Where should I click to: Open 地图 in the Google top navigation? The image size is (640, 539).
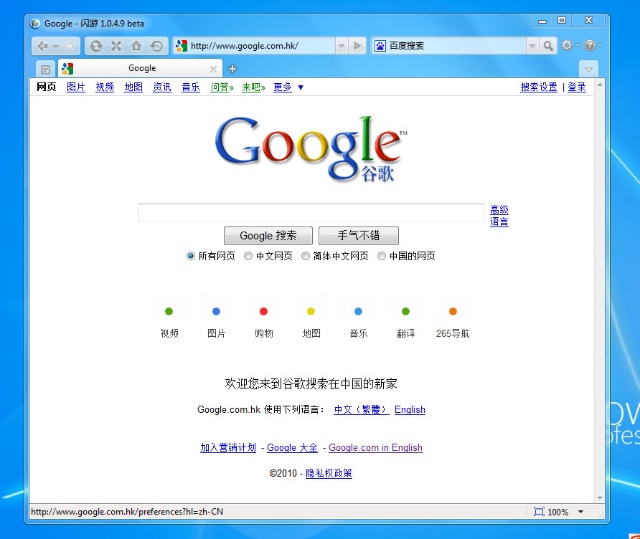133,87
